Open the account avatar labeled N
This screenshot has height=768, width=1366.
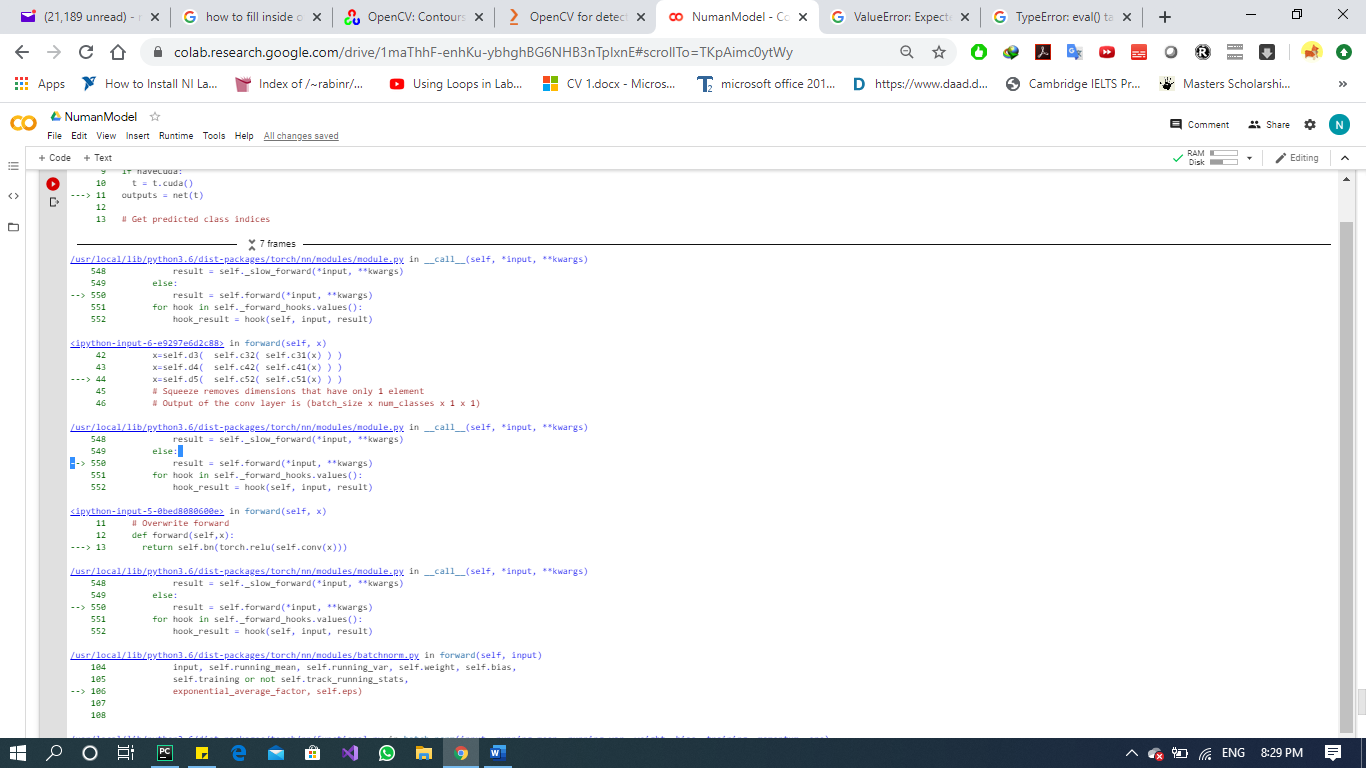[x=1339, y=125]
